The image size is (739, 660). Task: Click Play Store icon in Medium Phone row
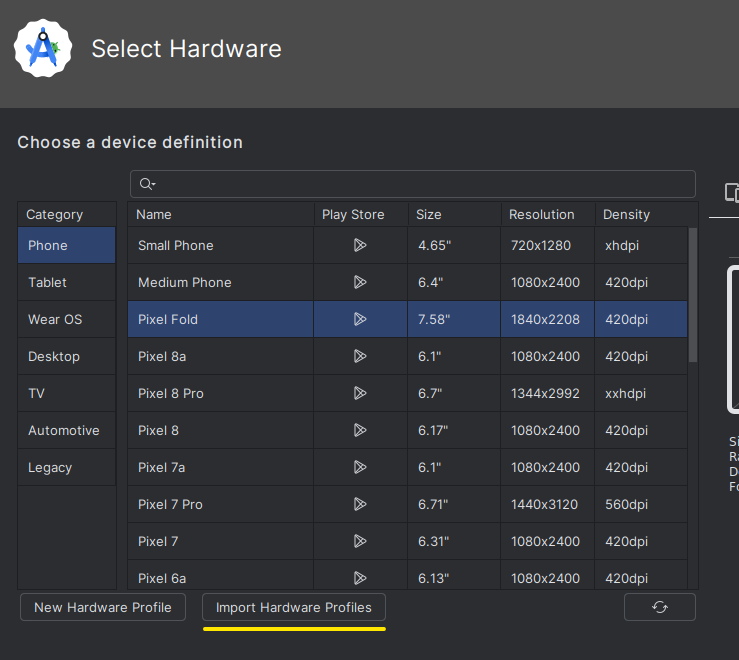pyautogui.click(x=360, y=282)
